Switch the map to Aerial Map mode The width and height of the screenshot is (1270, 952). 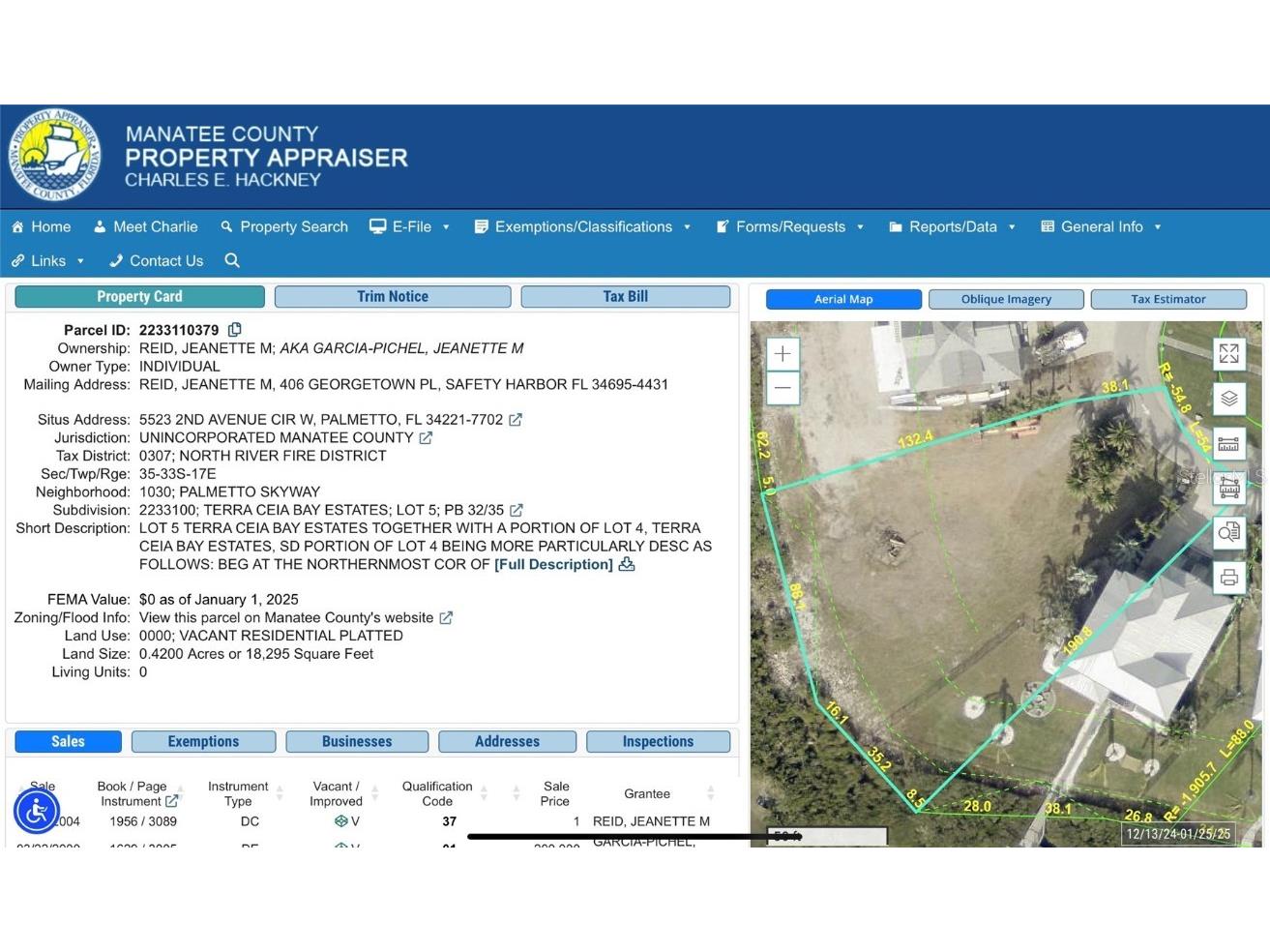(842, 299)
